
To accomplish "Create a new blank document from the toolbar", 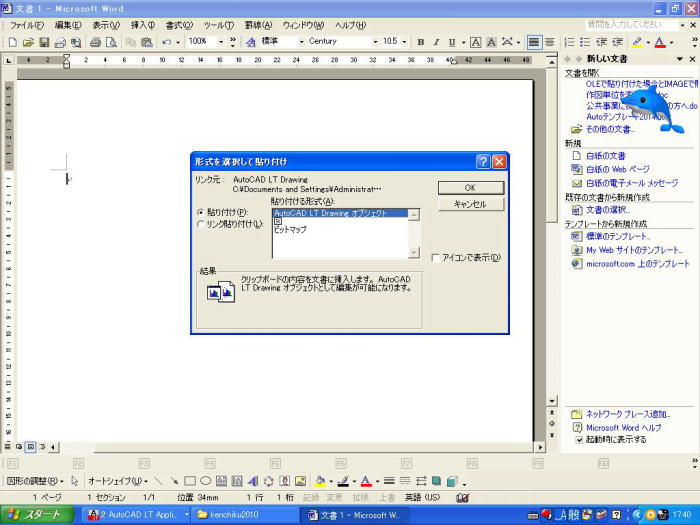I will pyautogui.click(x=12, y=42).
